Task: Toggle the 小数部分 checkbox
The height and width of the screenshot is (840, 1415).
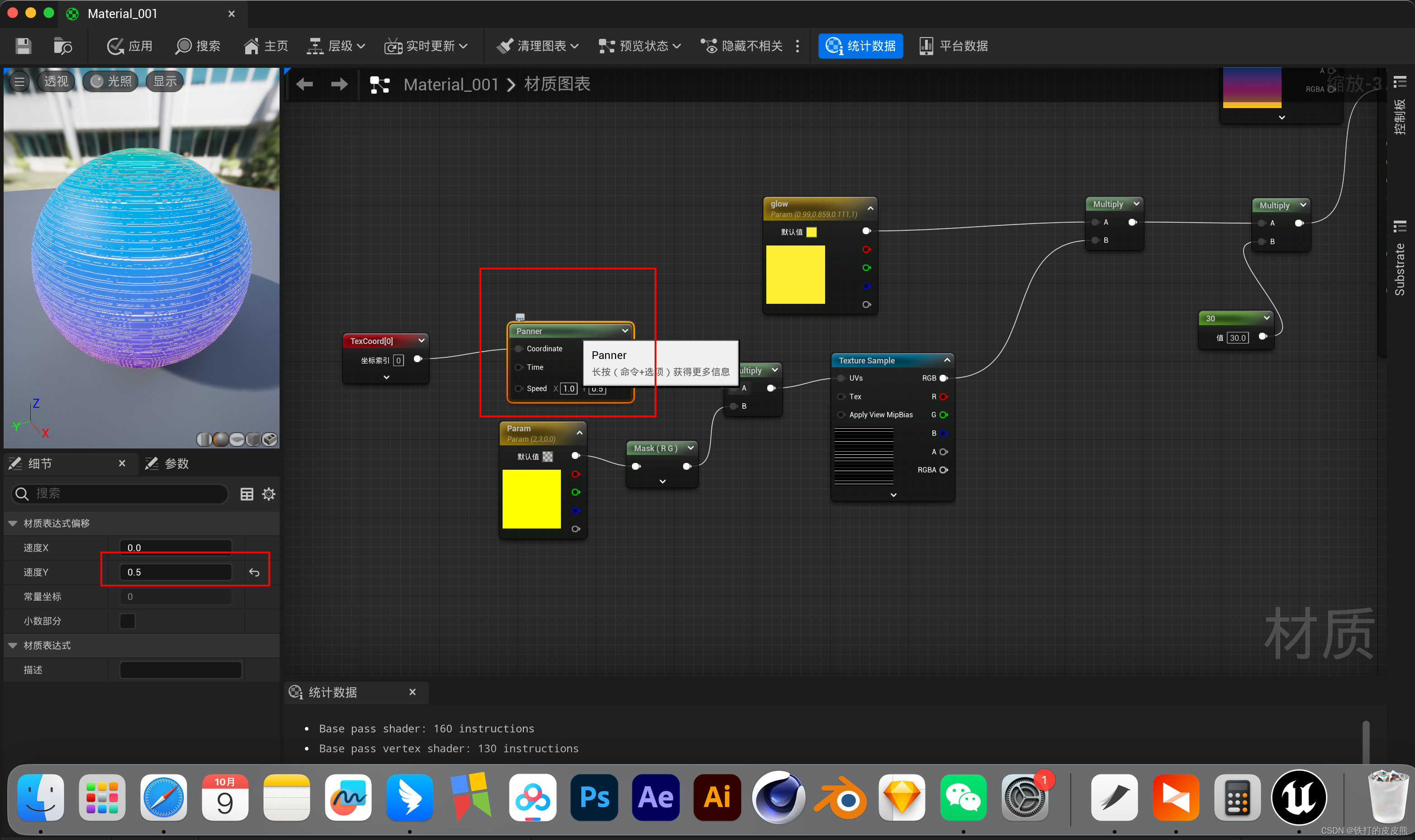Action: click(x=128, y=621)
